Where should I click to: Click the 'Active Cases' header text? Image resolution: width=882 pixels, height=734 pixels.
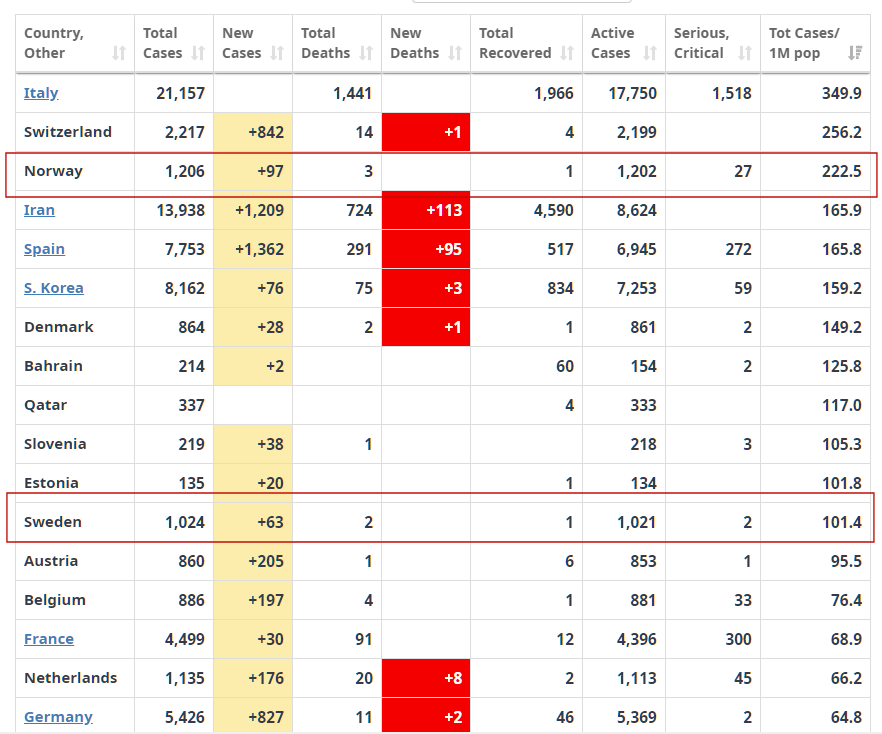click(x=613, y=43)
